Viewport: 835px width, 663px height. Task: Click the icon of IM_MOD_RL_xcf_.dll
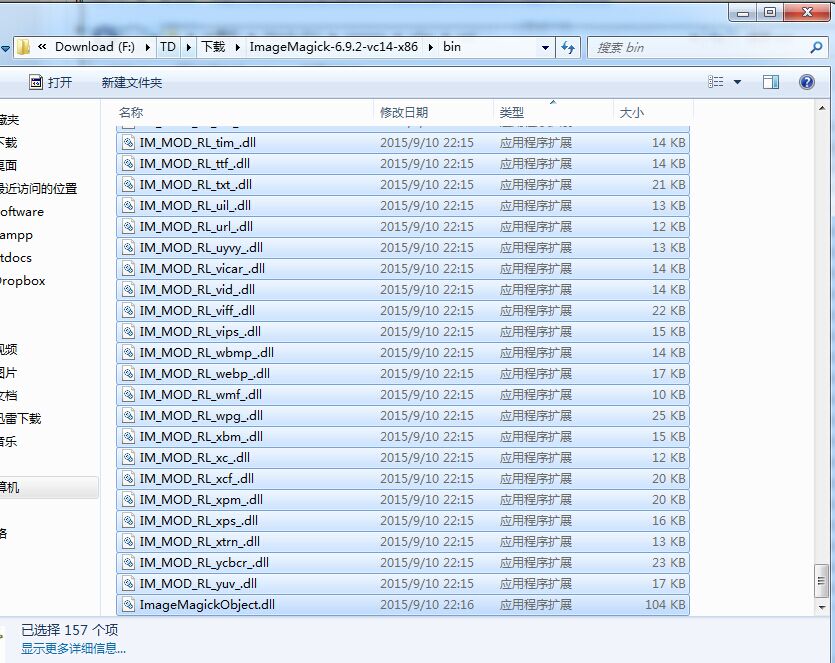(x=128, y=479)
